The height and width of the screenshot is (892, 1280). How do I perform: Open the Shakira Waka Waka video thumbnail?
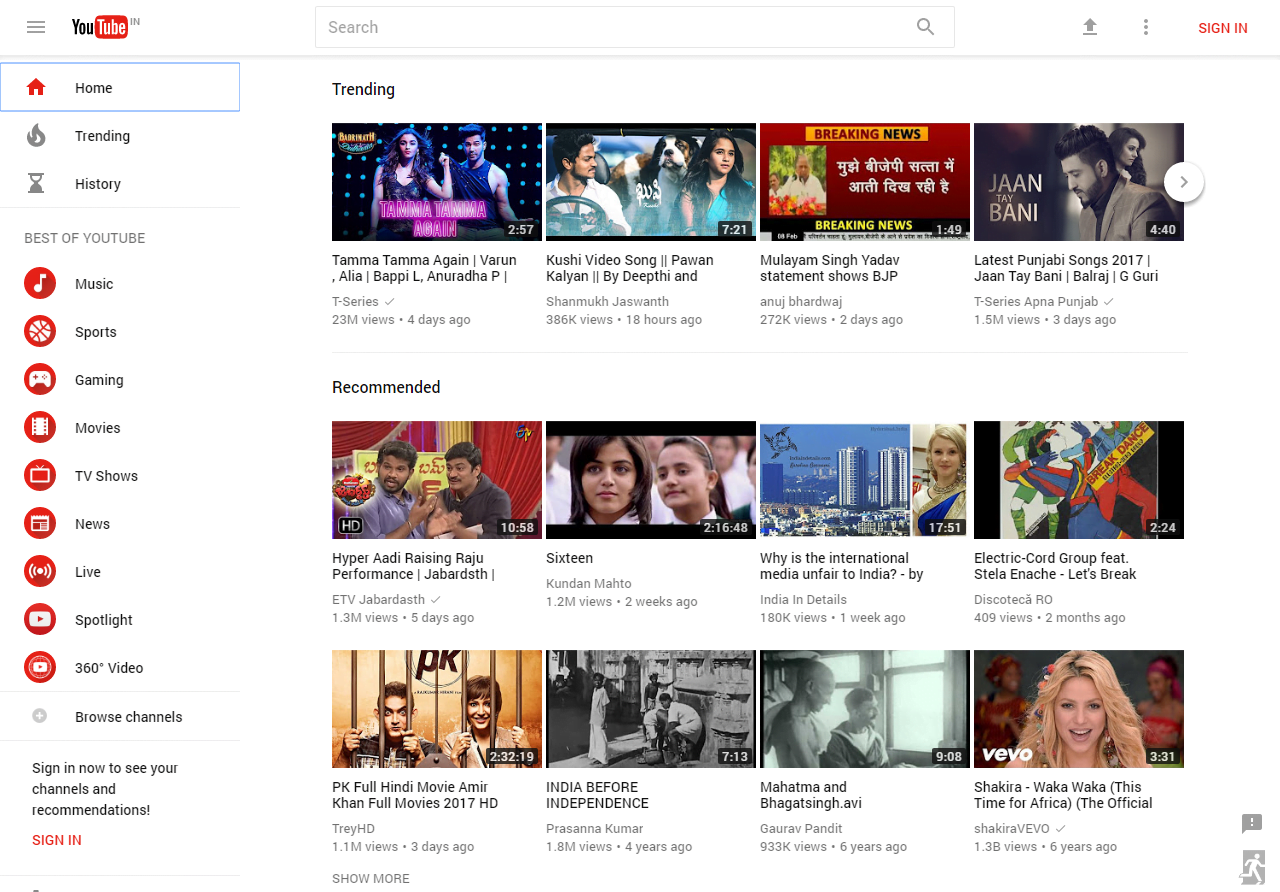click(1079, 708)
